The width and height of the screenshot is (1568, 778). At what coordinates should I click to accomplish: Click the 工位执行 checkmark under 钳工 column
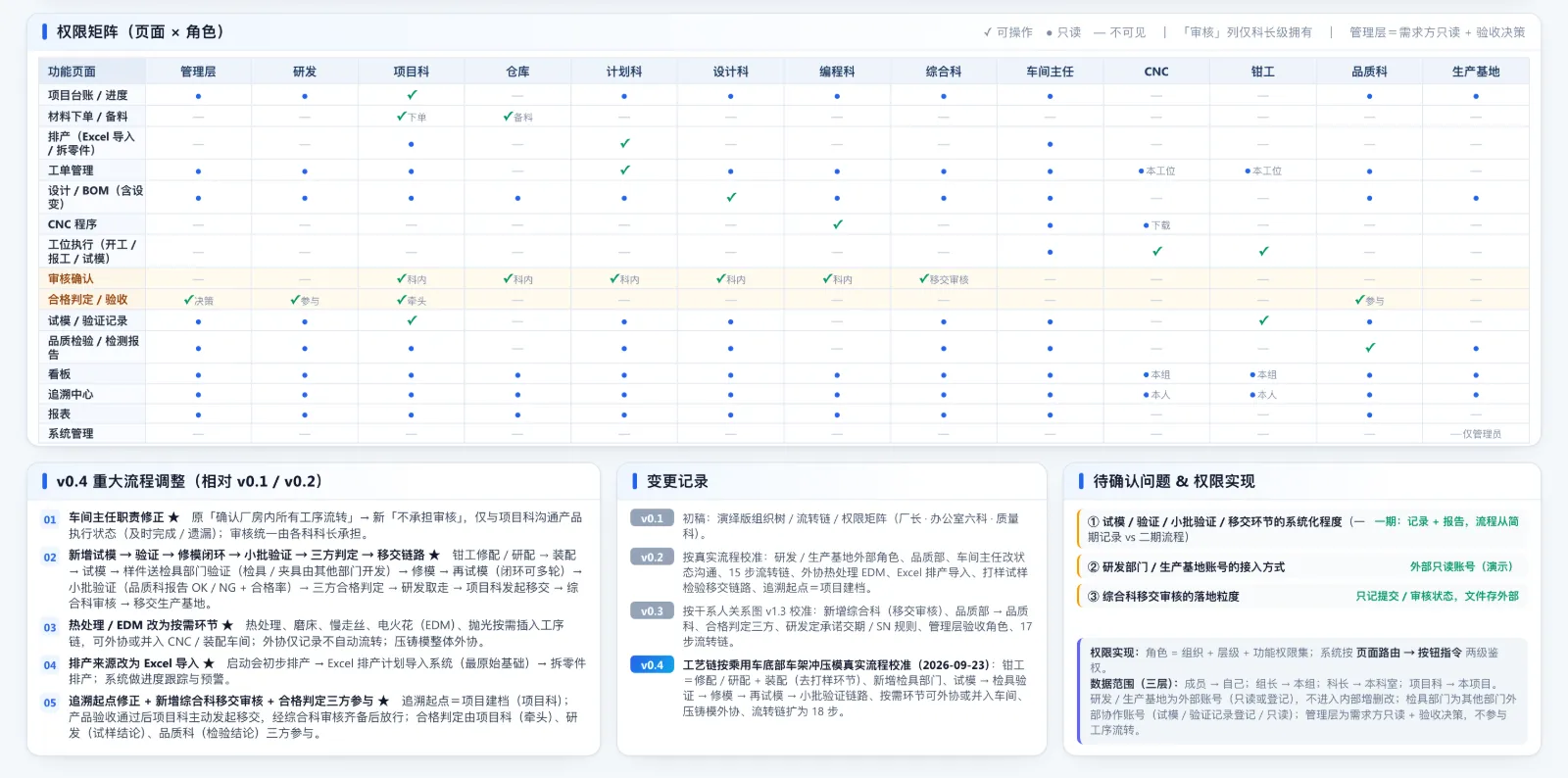[1264, 251]
